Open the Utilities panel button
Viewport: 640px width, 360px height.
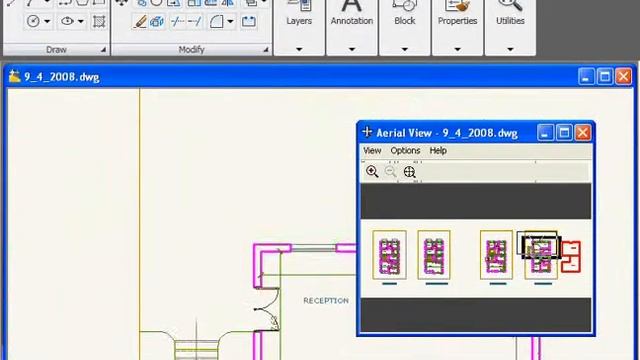point(510,14)
